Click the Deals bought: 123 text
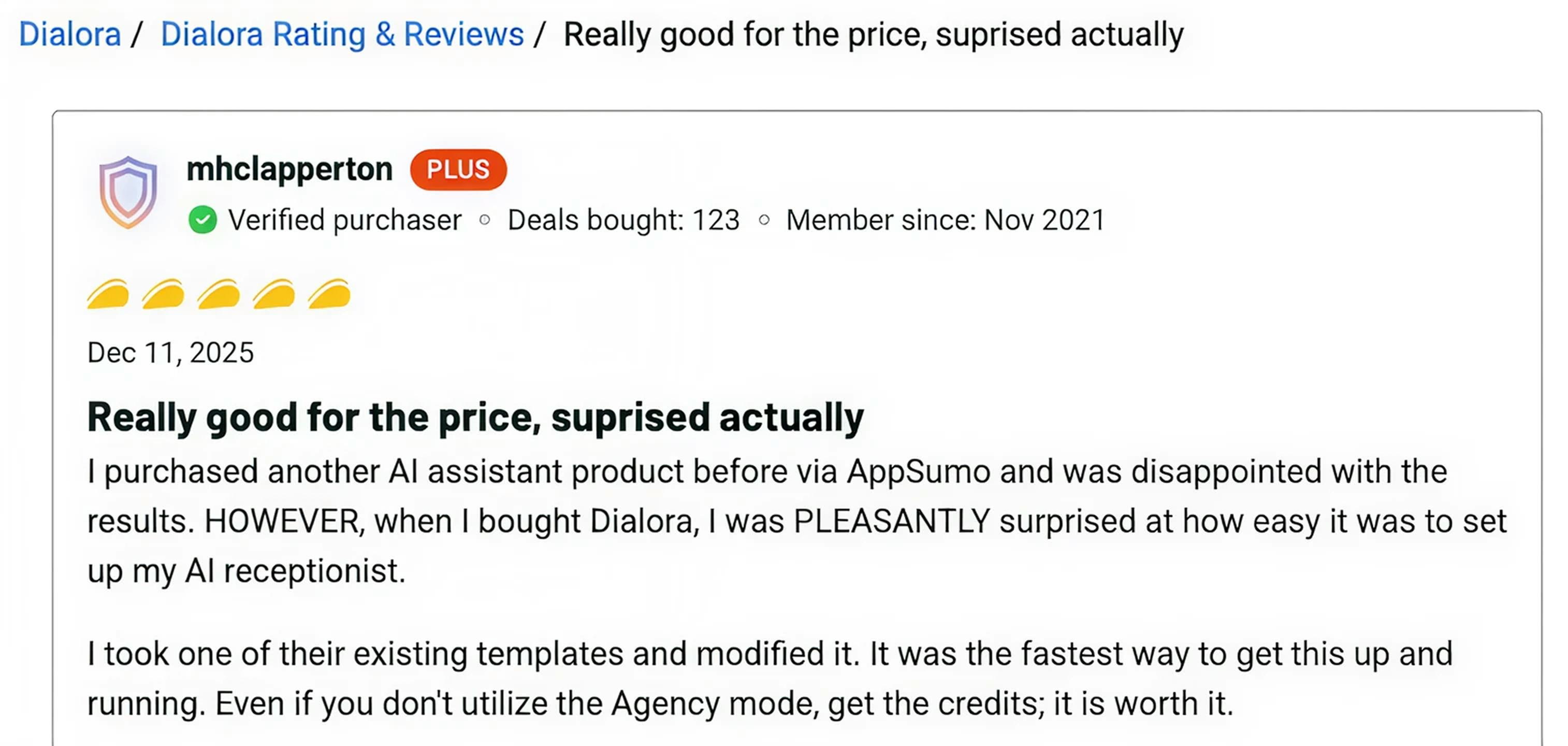The width and height of the screenshot is (1568, 746). (623, 220)
